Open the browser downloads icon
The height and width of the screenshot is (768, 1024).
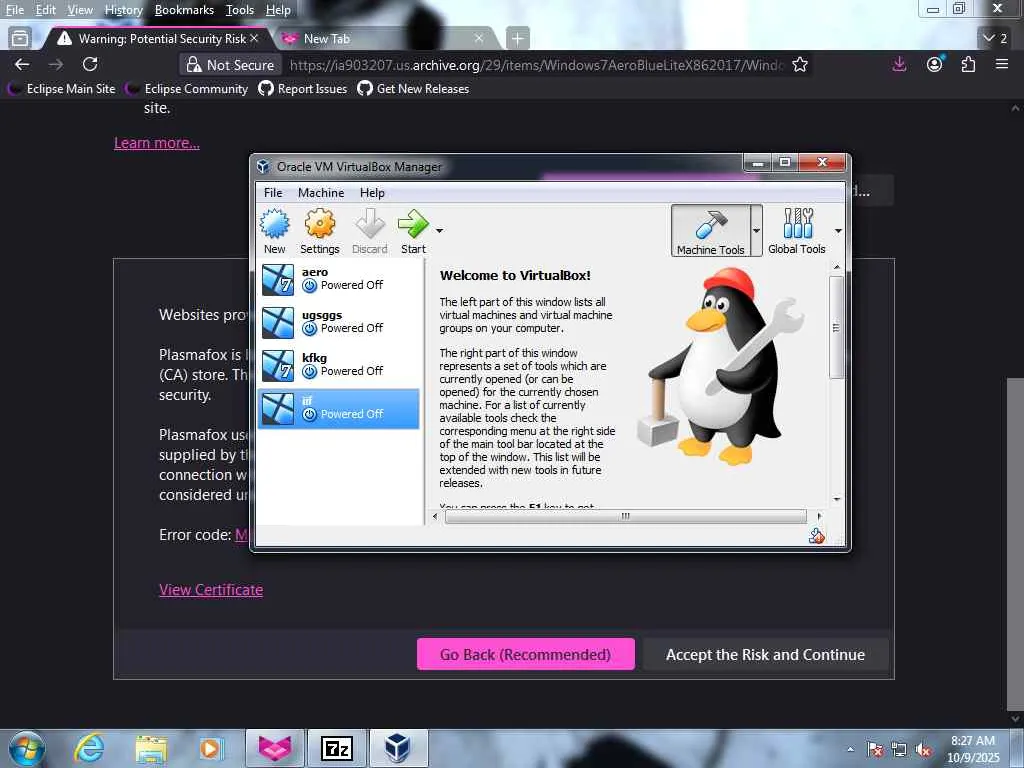tap(899, 64)
